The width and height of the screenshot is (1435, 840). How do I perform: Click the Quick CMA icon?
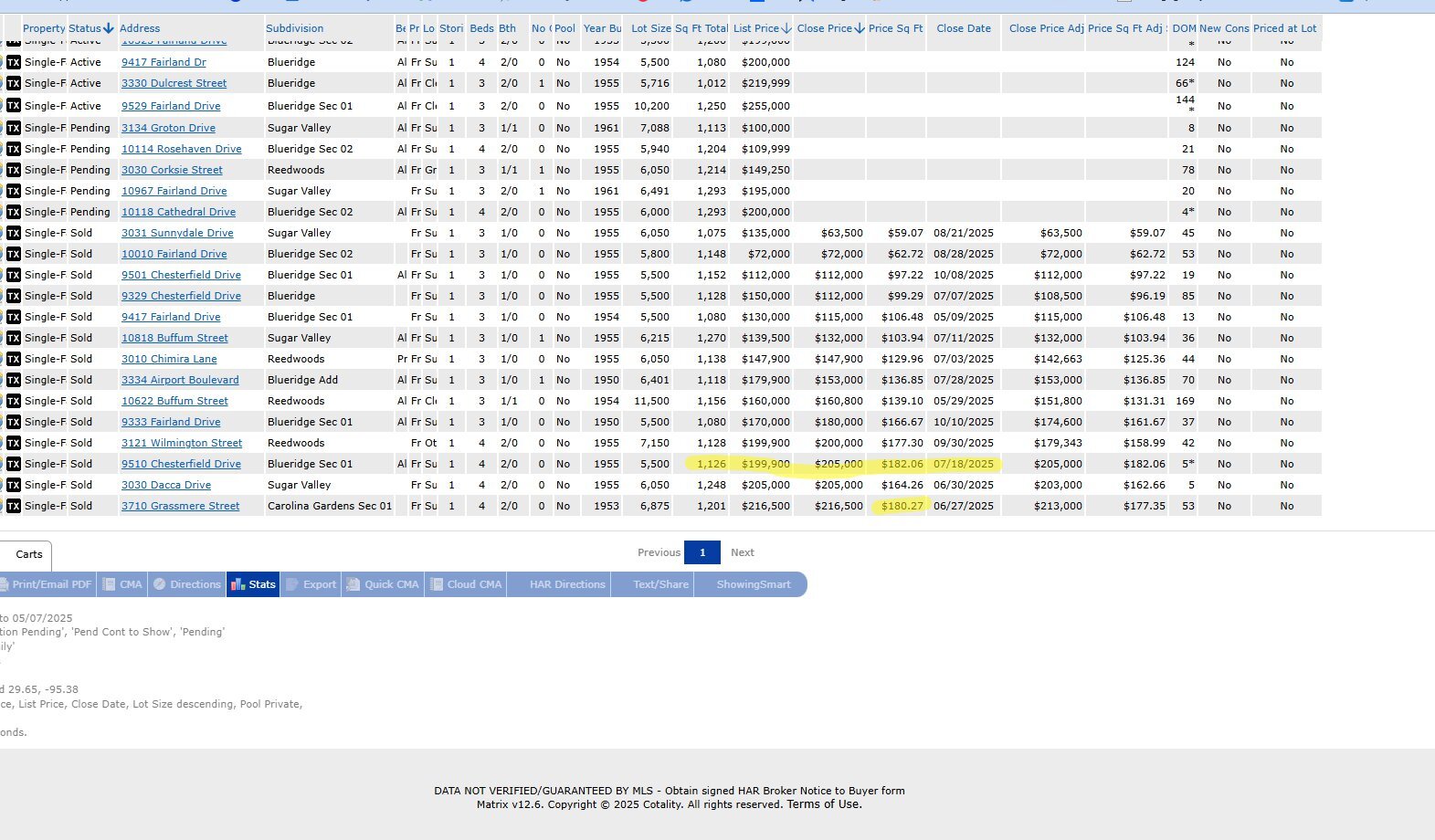(353, 584)
